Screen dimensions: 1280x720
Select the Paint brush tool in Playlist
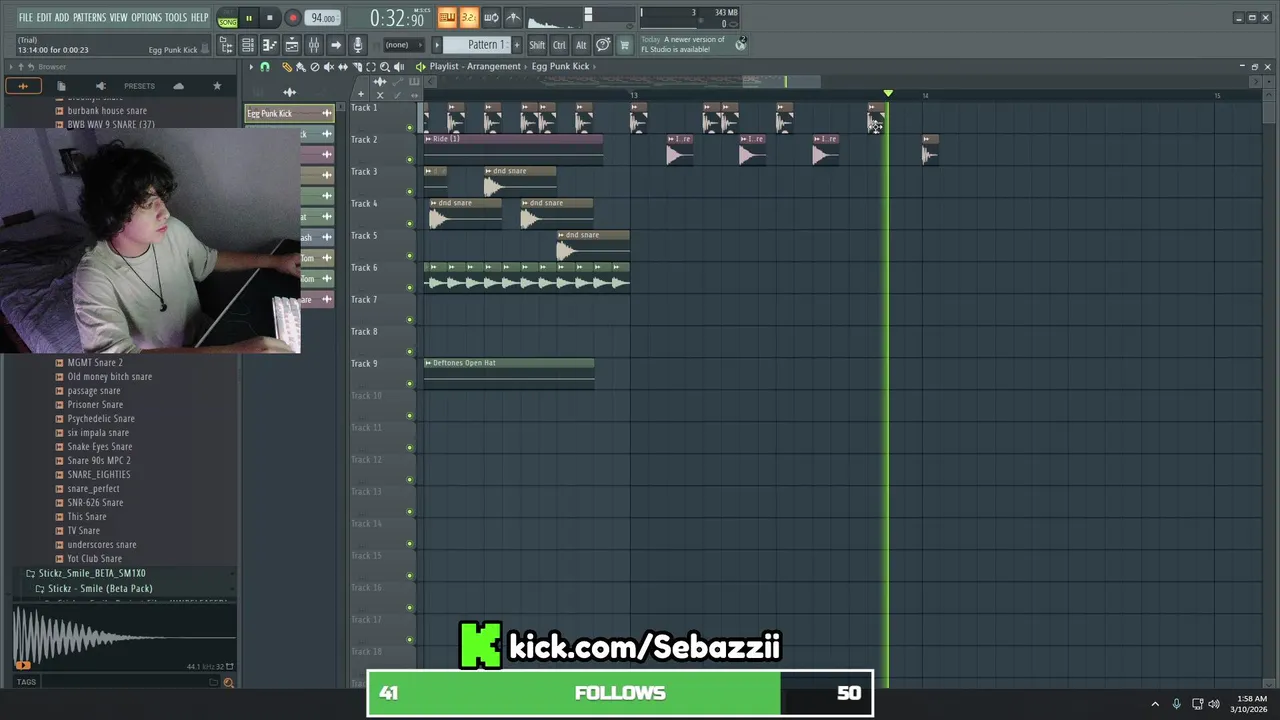[x=300, y=67]
